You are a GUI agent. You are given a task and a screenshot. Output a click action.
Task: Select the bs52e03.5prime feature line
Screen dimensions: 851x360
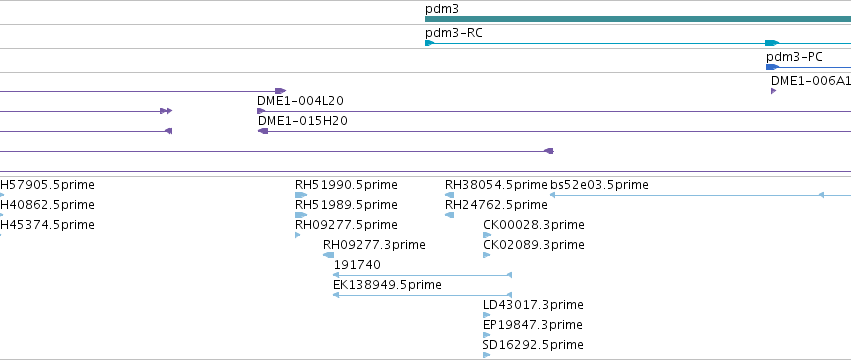point(700,195)
